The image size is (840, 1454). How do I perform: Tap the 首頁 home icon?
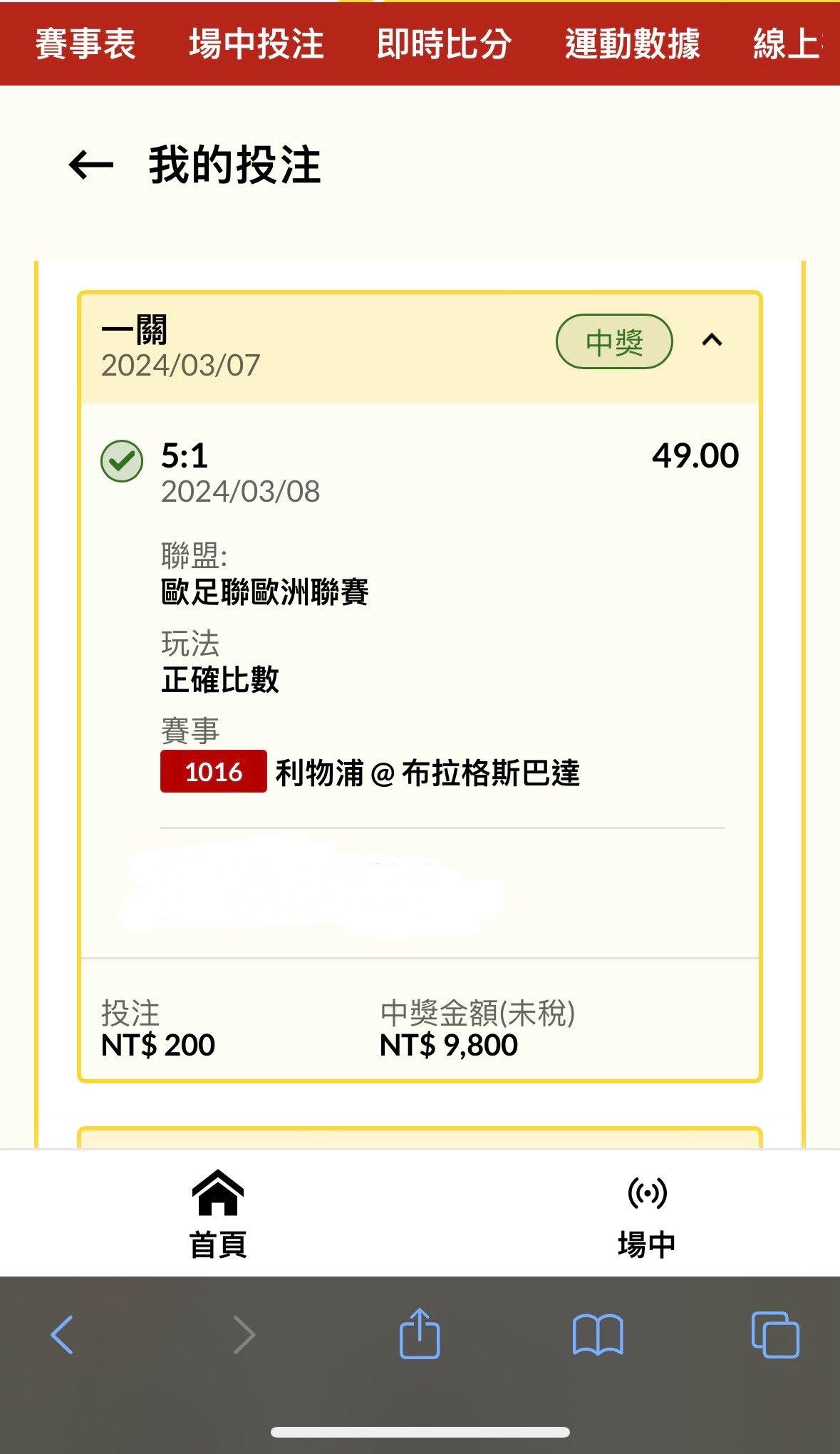[x=218, y=1193]
